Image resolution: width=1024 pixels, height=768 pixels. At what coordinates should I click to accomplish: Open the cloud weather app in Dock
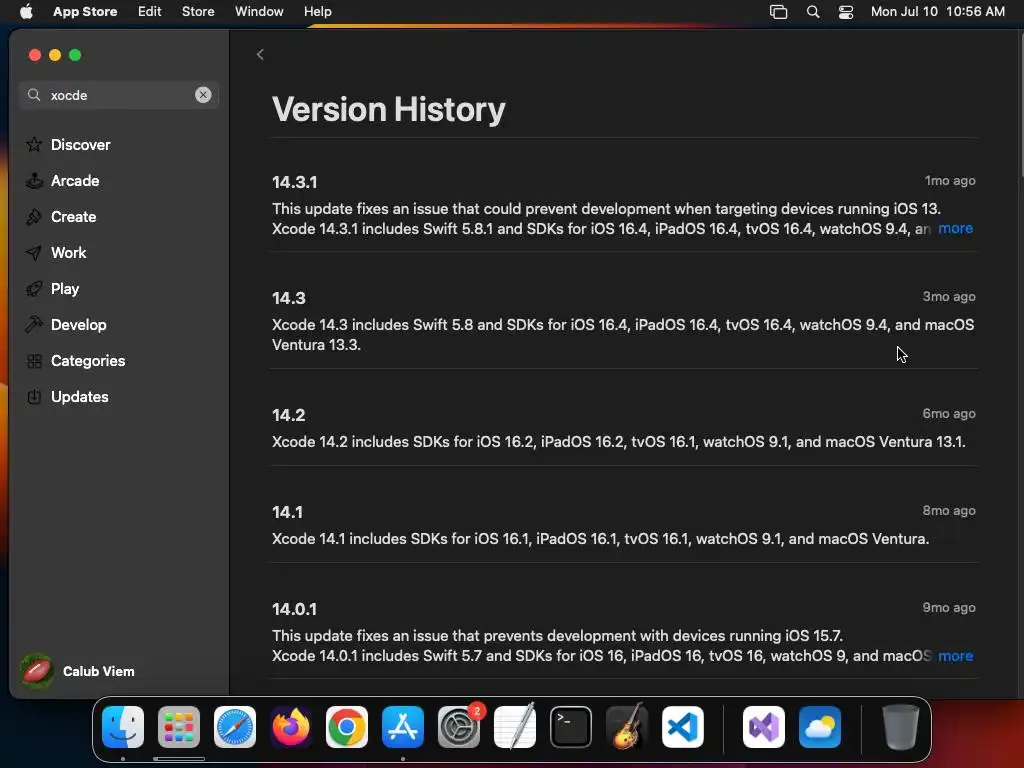pos(820,727)
